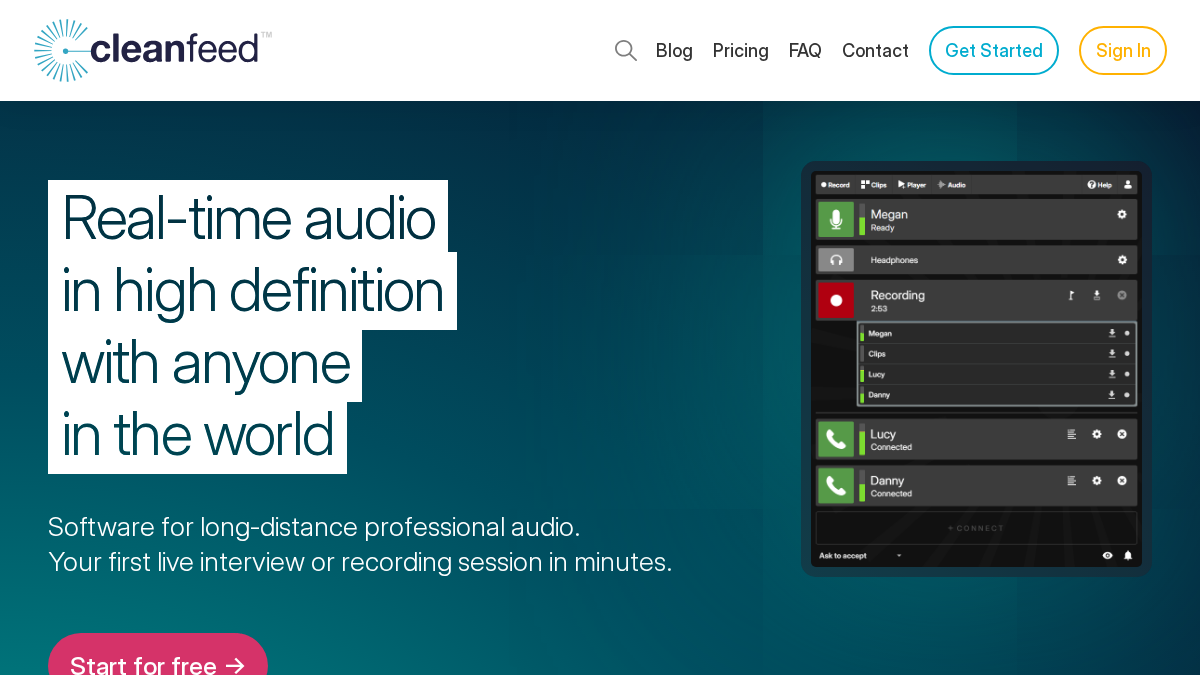Click Megan's Ready status text

click(882, 228)
